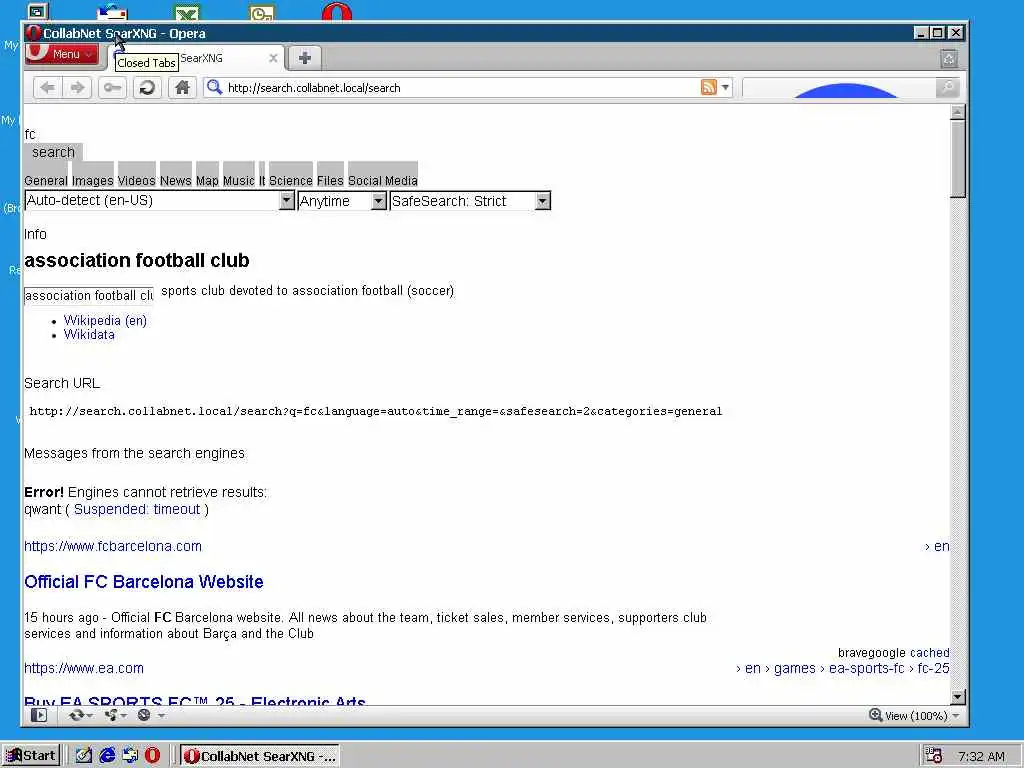Switch to the Videos category tab

(x=136, y=180)
